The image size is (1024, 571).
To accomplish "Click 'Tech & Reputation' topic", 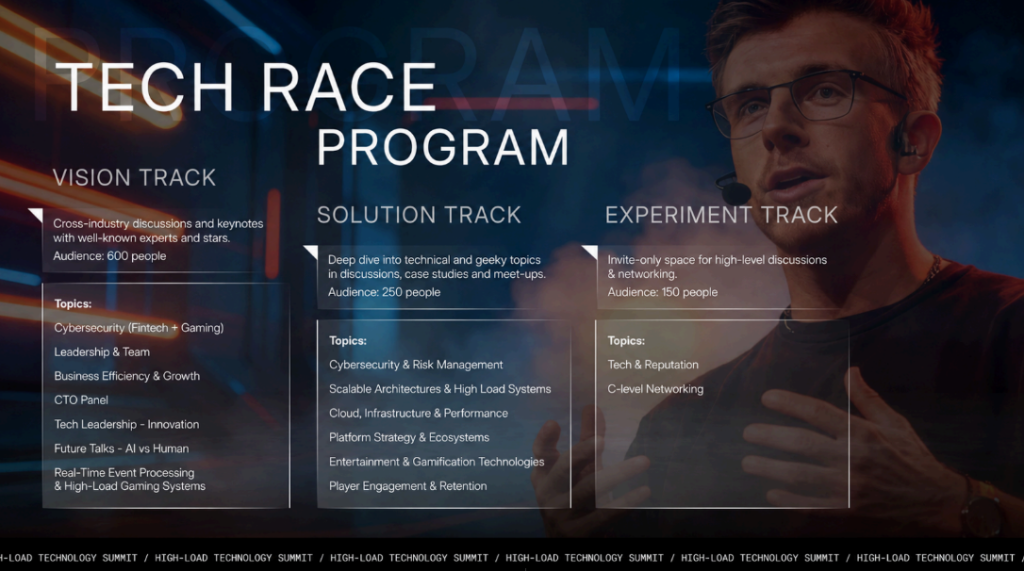I will [653, 365].
